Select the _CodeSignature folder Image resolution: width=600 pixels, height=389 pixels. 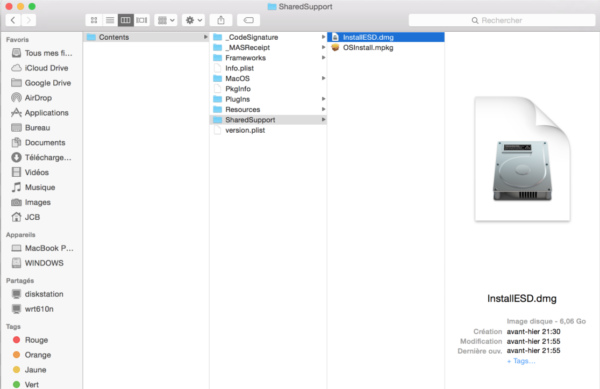click(268, 37)
